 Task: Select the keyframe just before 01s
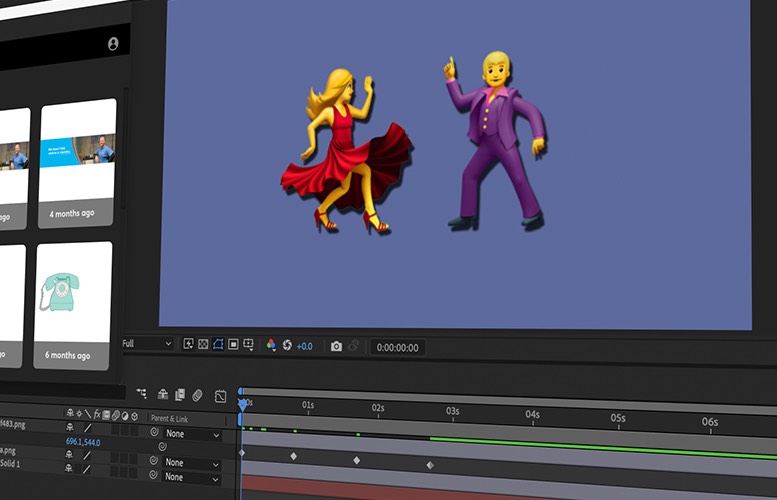pyautogui.click(x=293, y=456)
